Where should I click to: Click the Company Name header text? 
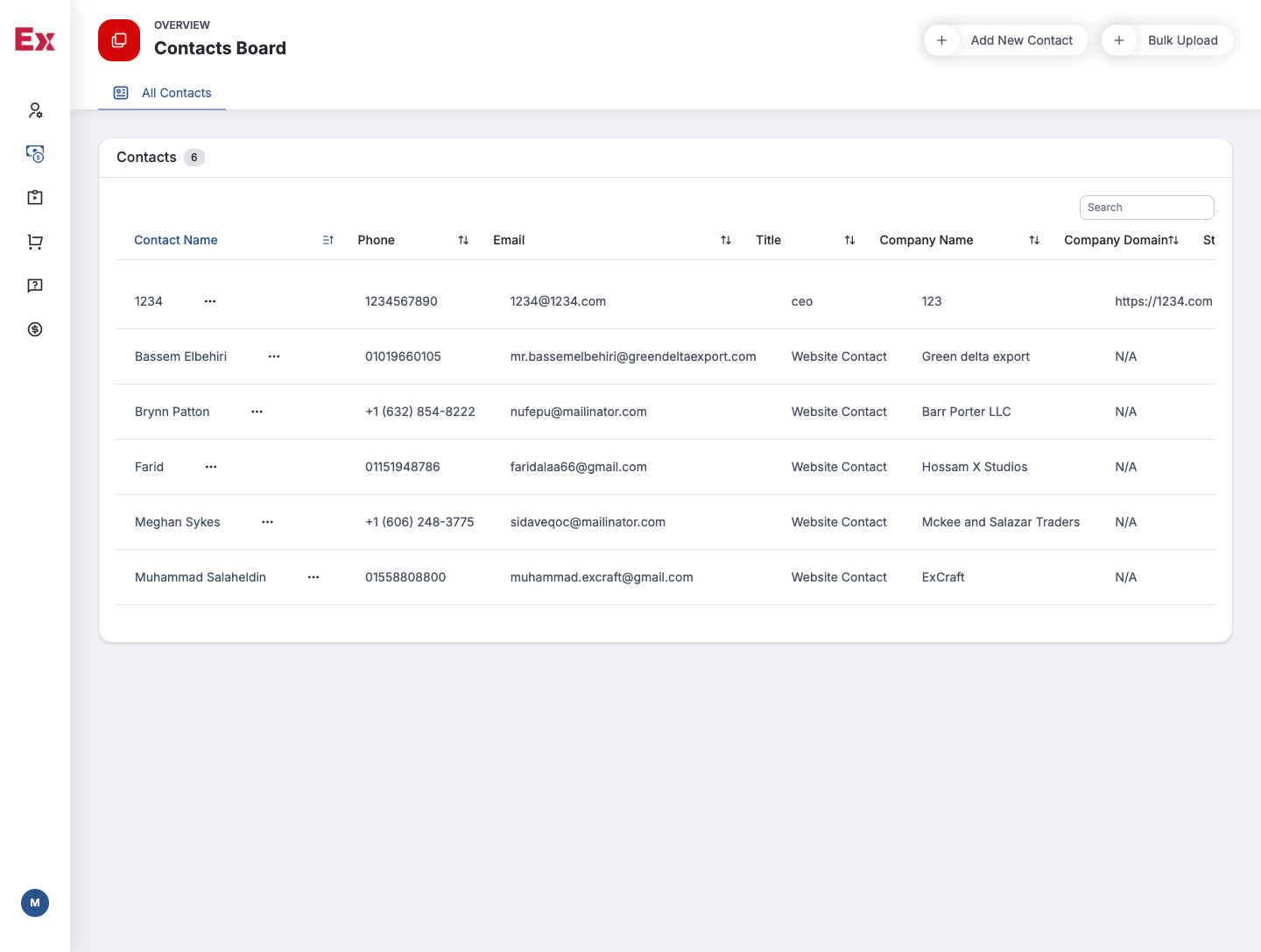point(926,240)
